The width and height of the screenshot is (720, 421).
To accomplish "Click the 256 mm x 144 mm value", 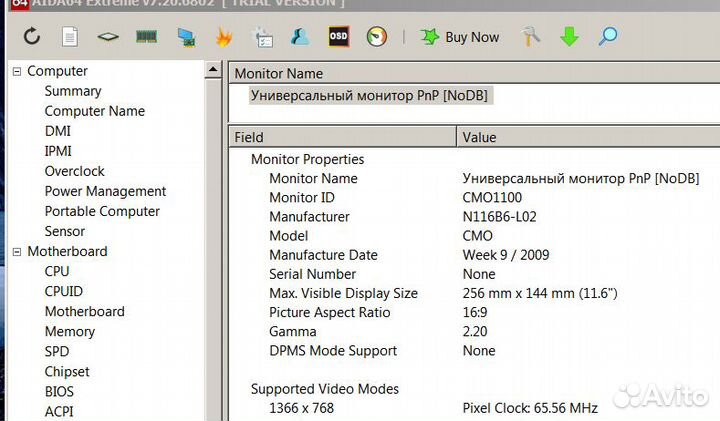I will [540, 293].
